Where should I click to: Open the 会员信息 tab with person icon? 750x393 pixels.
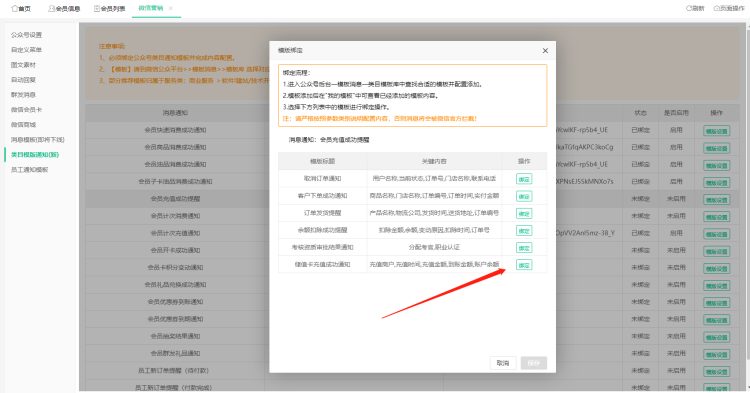[64, 9]
